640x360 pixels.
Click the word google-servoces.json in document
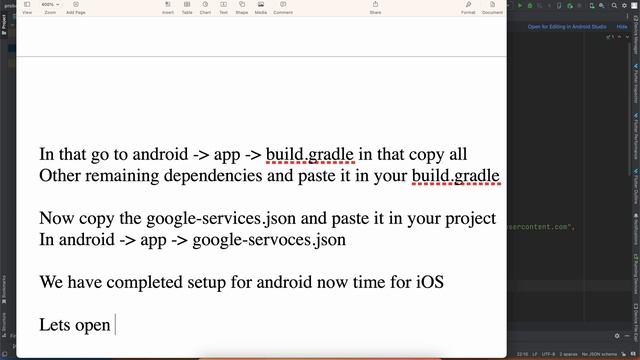coord(269,240)
